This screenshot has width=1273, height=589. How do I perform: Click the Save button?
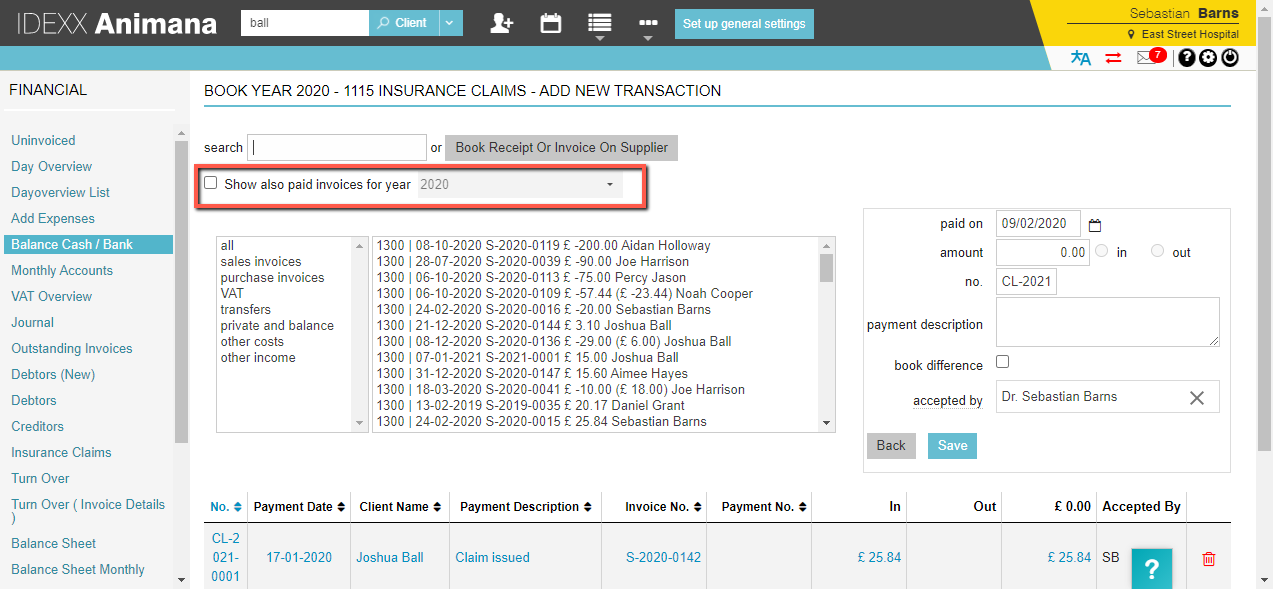[x=951, y=445]
